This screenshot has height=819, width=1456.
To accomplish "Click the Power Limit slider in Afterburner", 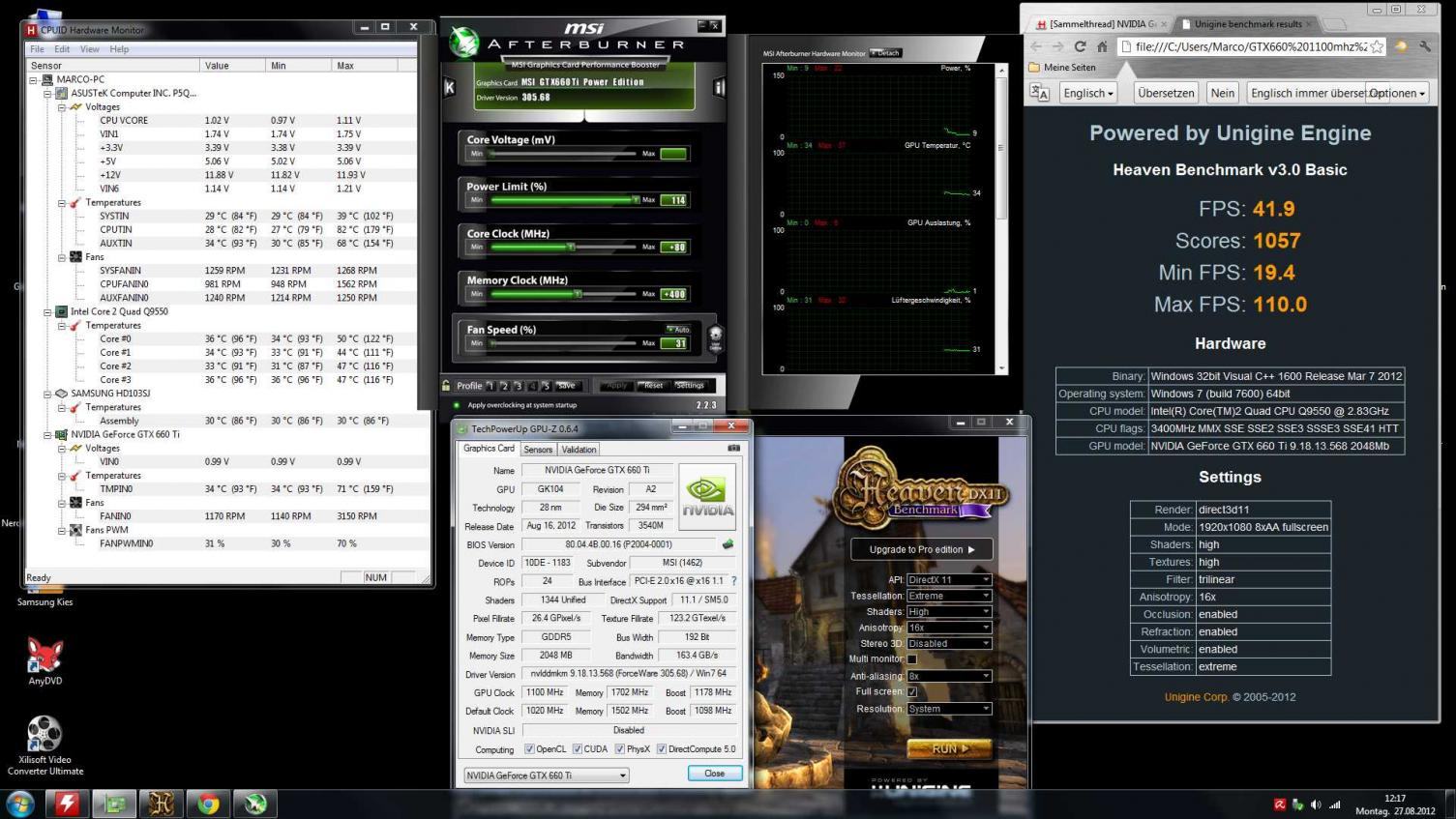I will 564,200.
